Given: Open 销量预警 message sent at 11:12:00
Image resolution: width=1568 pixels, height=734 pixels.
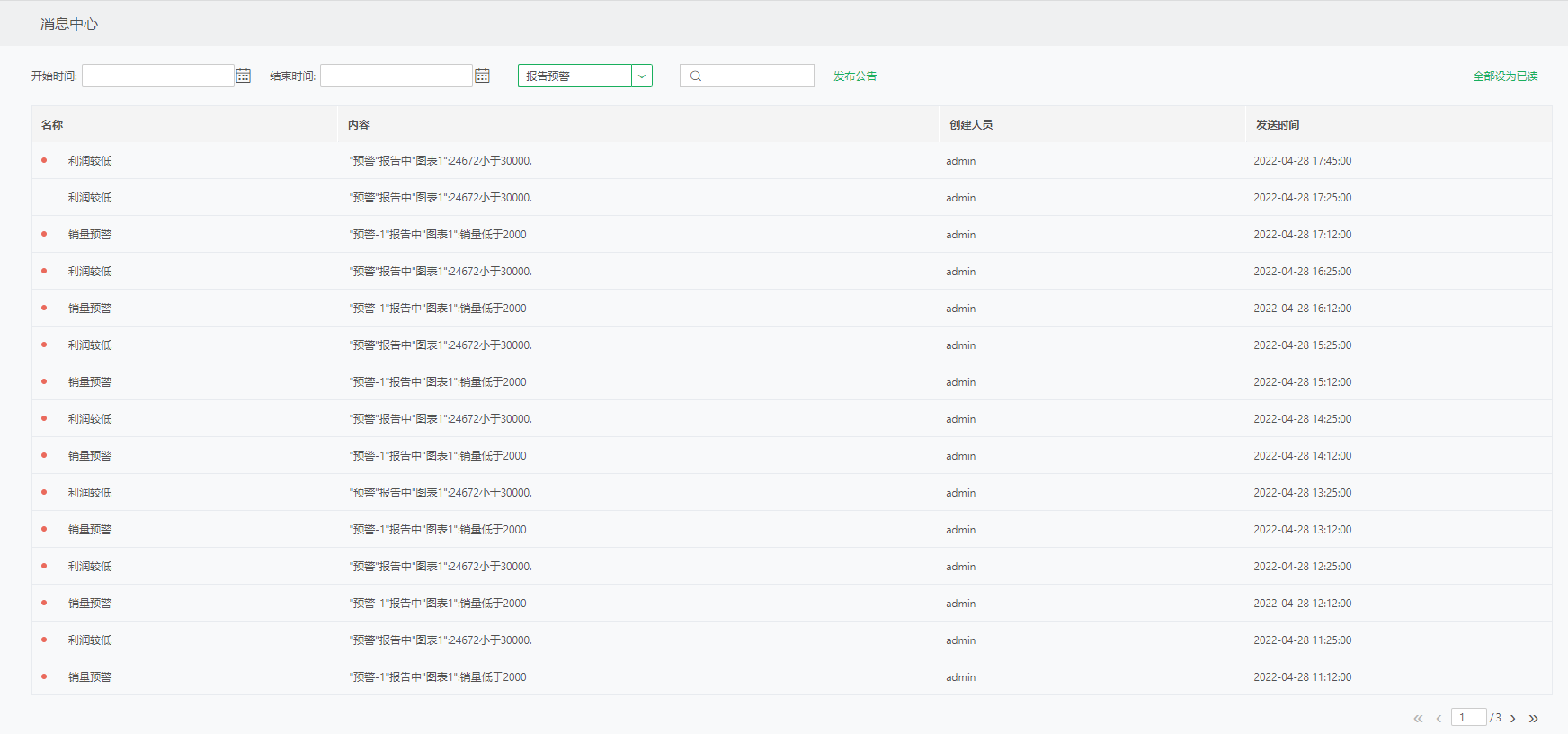Looking at the screenshot, I should pyautogui.click(x=90, y=677).
